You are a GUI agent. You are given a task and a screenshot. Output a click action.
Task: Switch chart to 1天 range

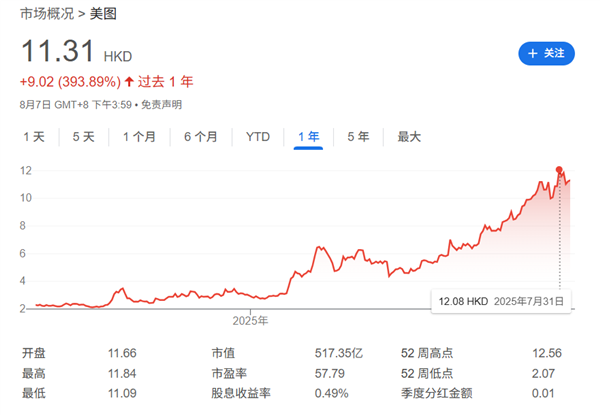pos(33,137)
